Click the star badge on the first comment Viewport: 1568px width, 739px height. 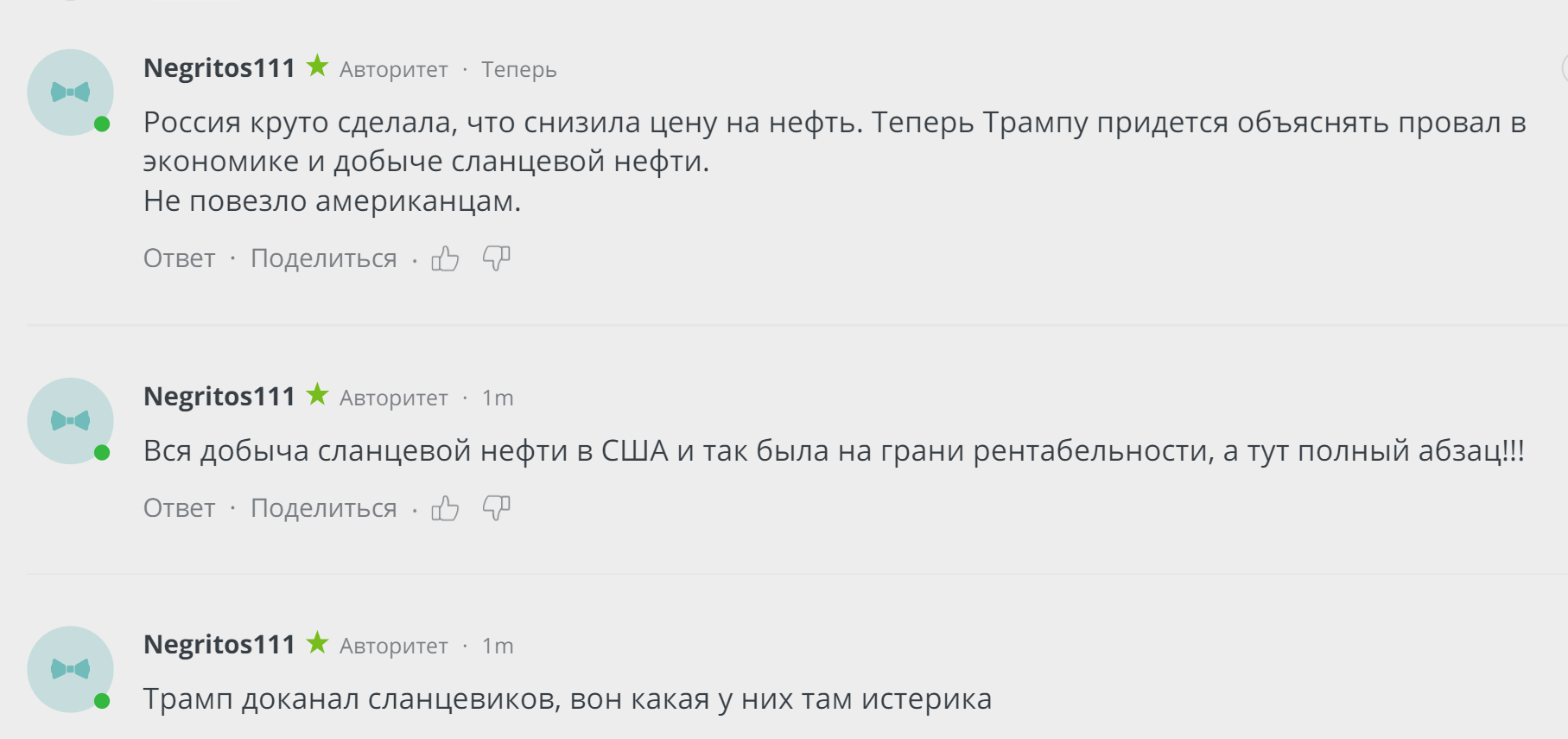pyautogui.click(x=317, y=67)
